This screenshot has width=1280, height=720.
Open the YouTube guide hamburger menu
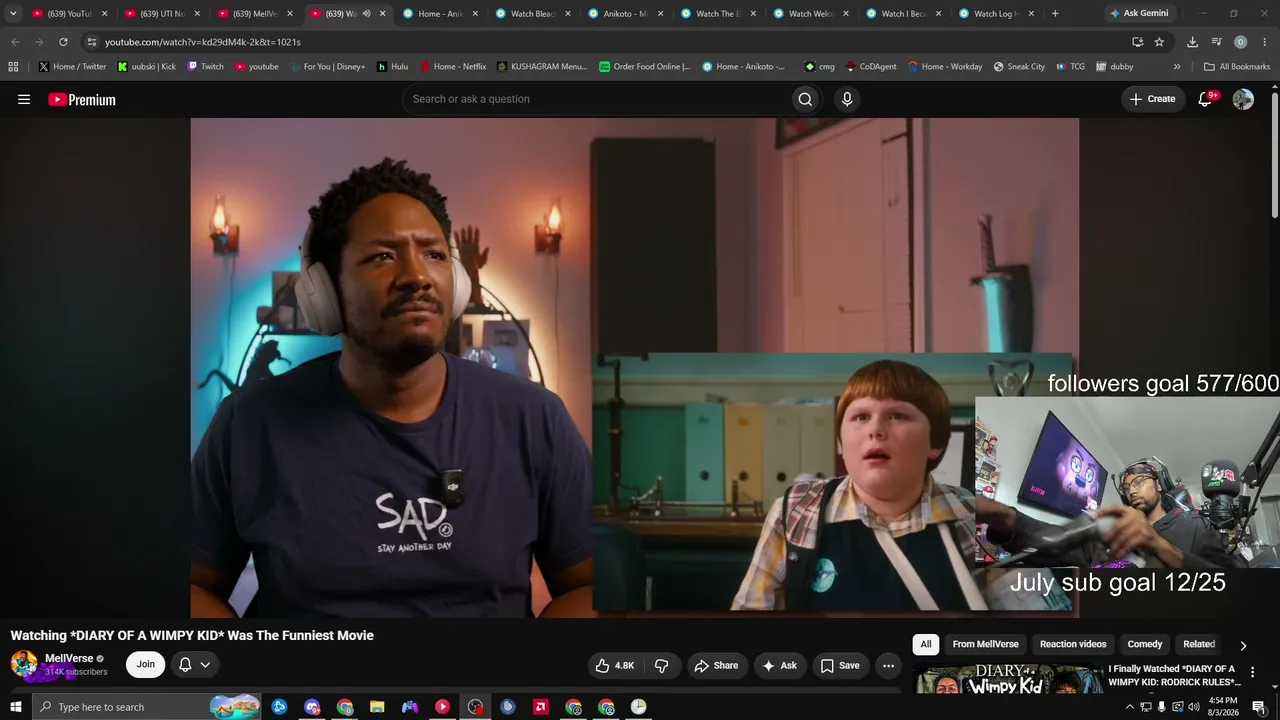point(24,99)
